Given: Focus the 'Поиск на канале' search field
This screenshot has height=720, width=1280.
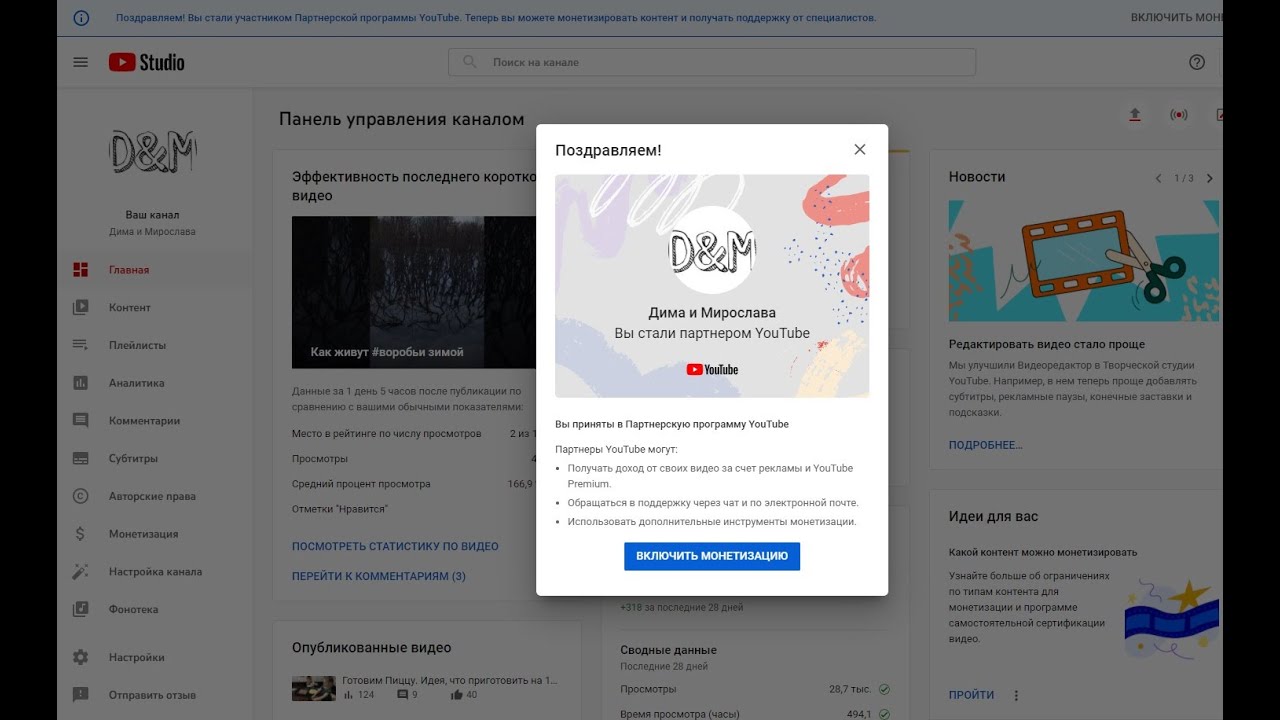Looking at the screenshot, I should pos(711,62).
